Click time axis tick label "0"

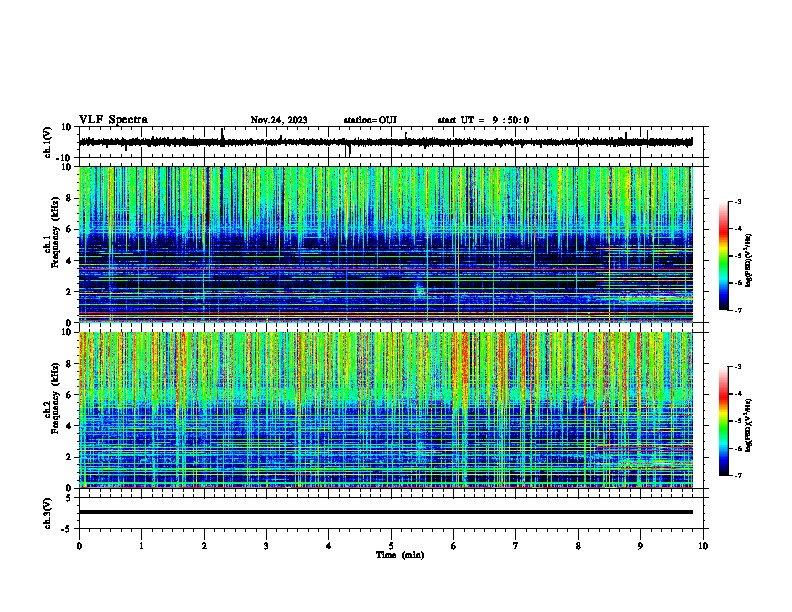79,546
